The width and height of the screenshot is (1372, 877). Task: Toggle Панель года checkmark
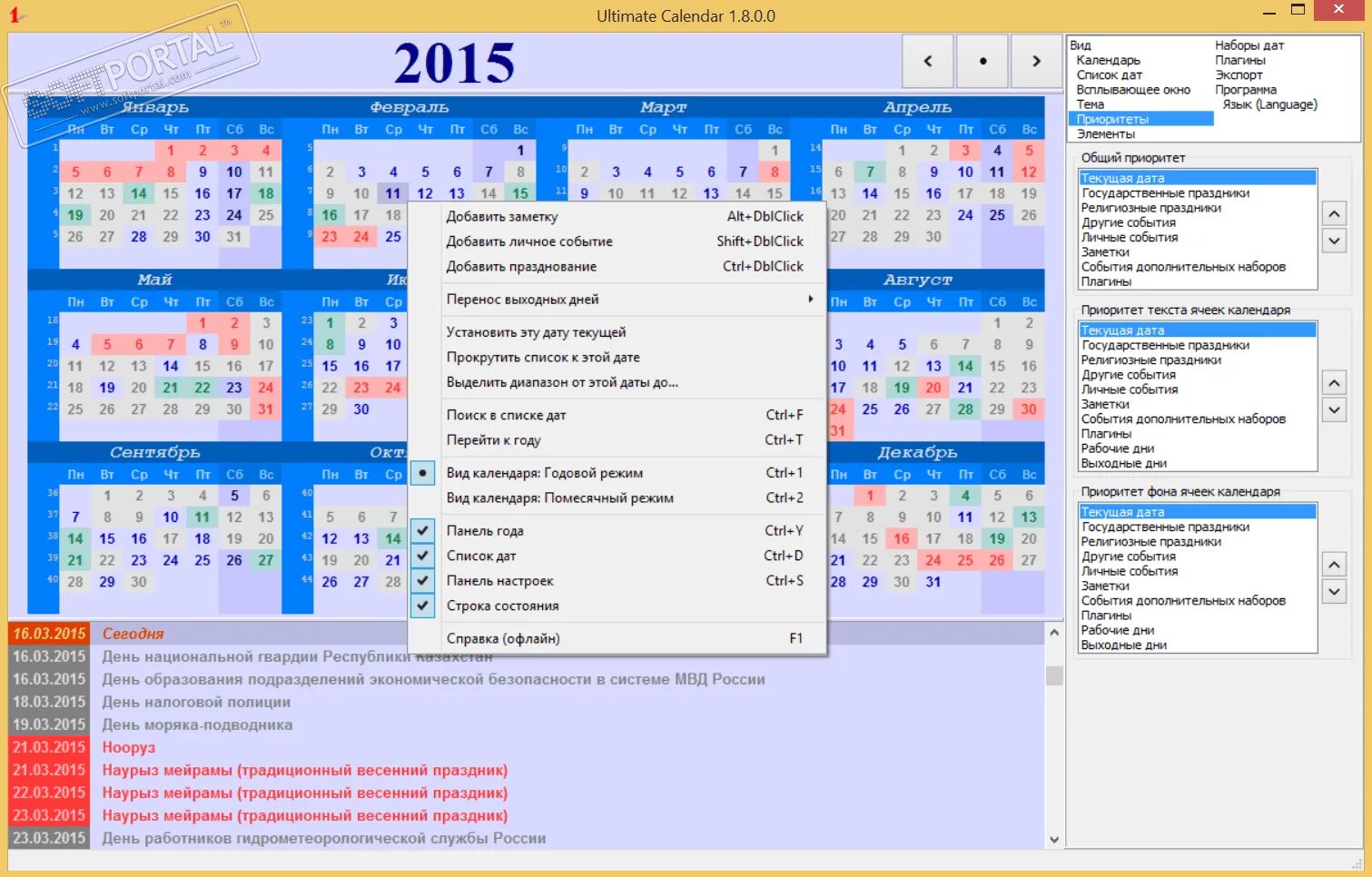click(x=422, y=530)
